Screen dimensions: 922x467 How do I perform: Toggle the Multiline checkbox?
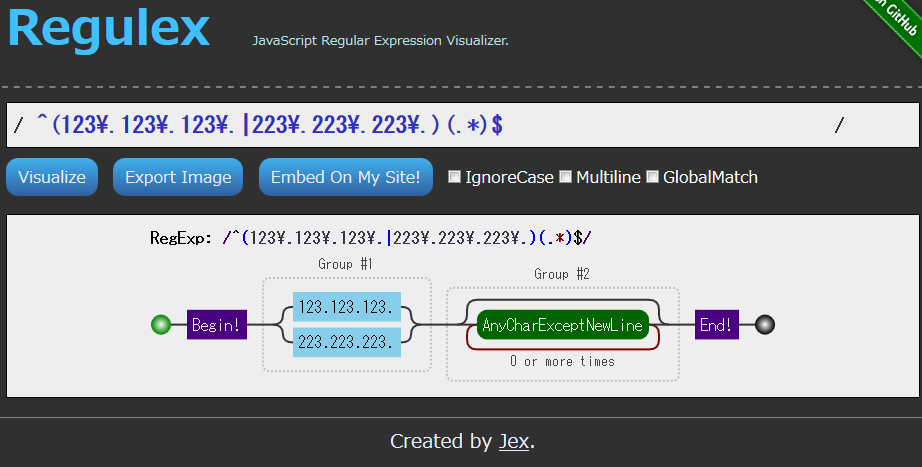[565, 176]
